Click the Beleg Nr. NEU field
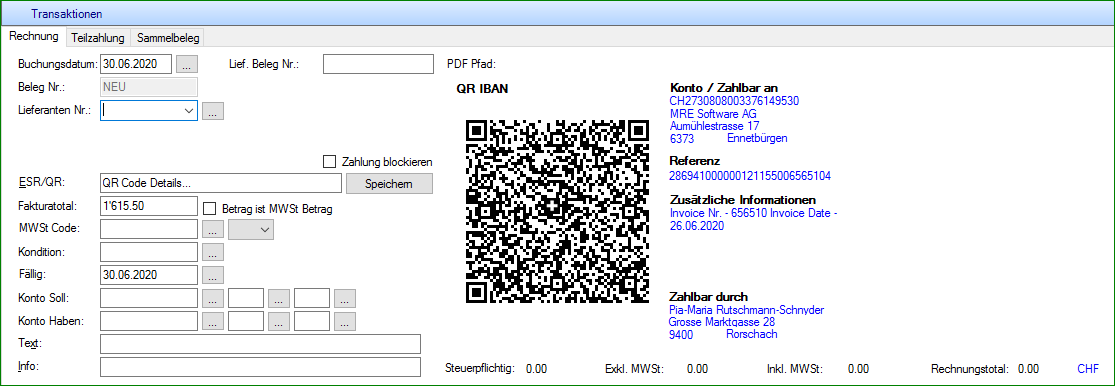The height and width of the screenshot is (386, 1115). [149, 87]
